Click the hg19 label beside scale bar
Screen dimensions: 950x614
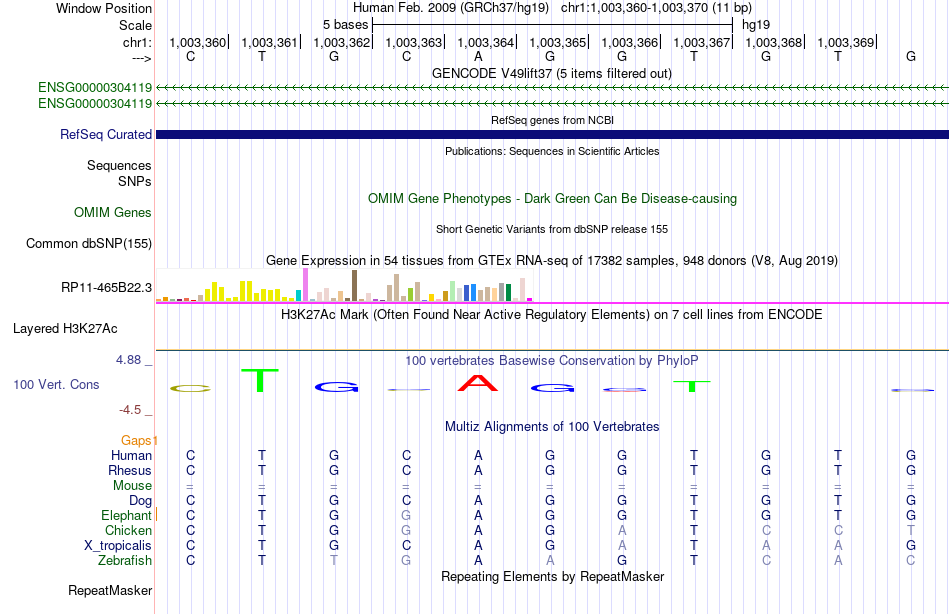click(756, 25)
